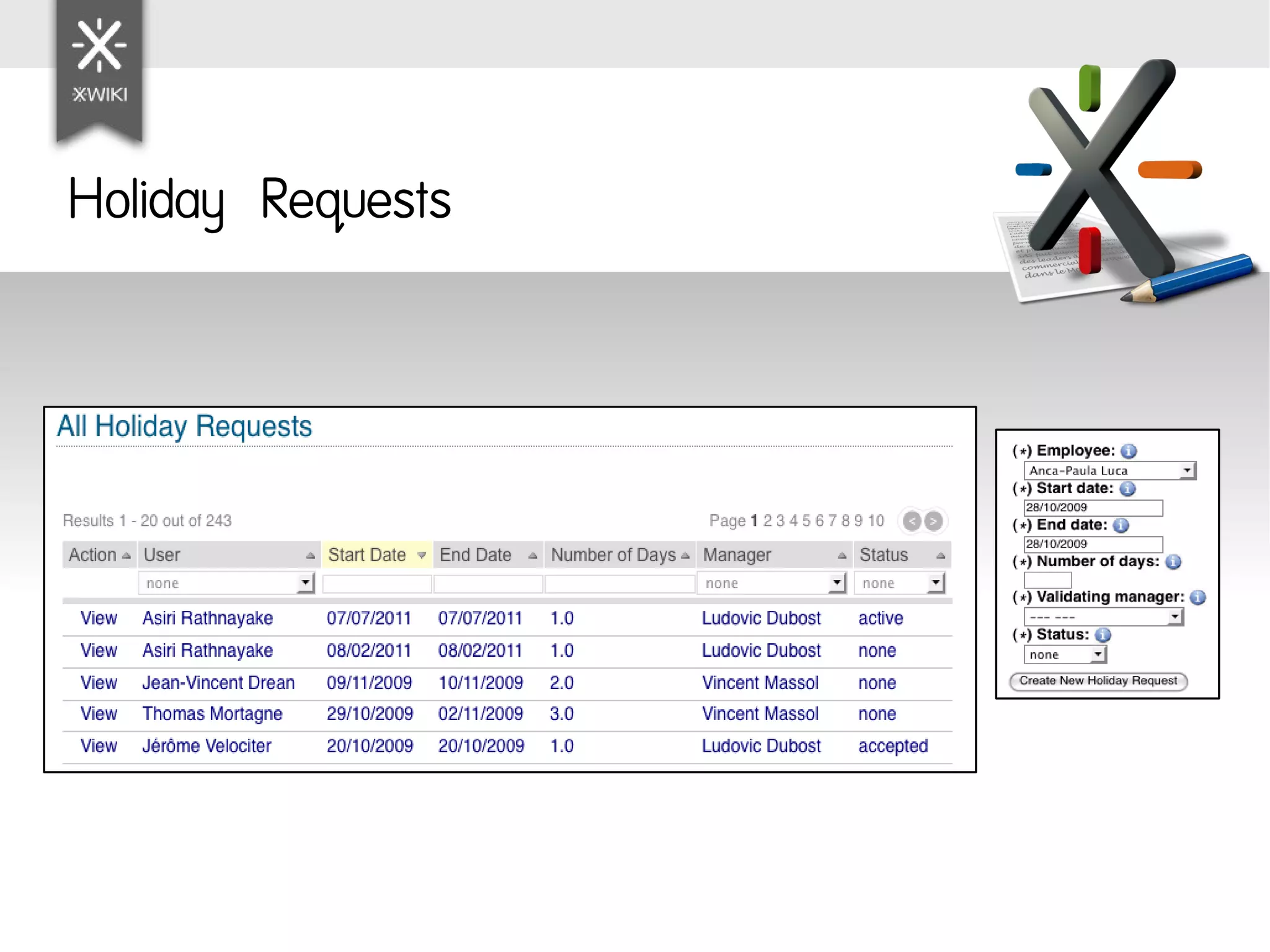Sort by User column header
1270x952 pixels.
click(x=229, y=555)
